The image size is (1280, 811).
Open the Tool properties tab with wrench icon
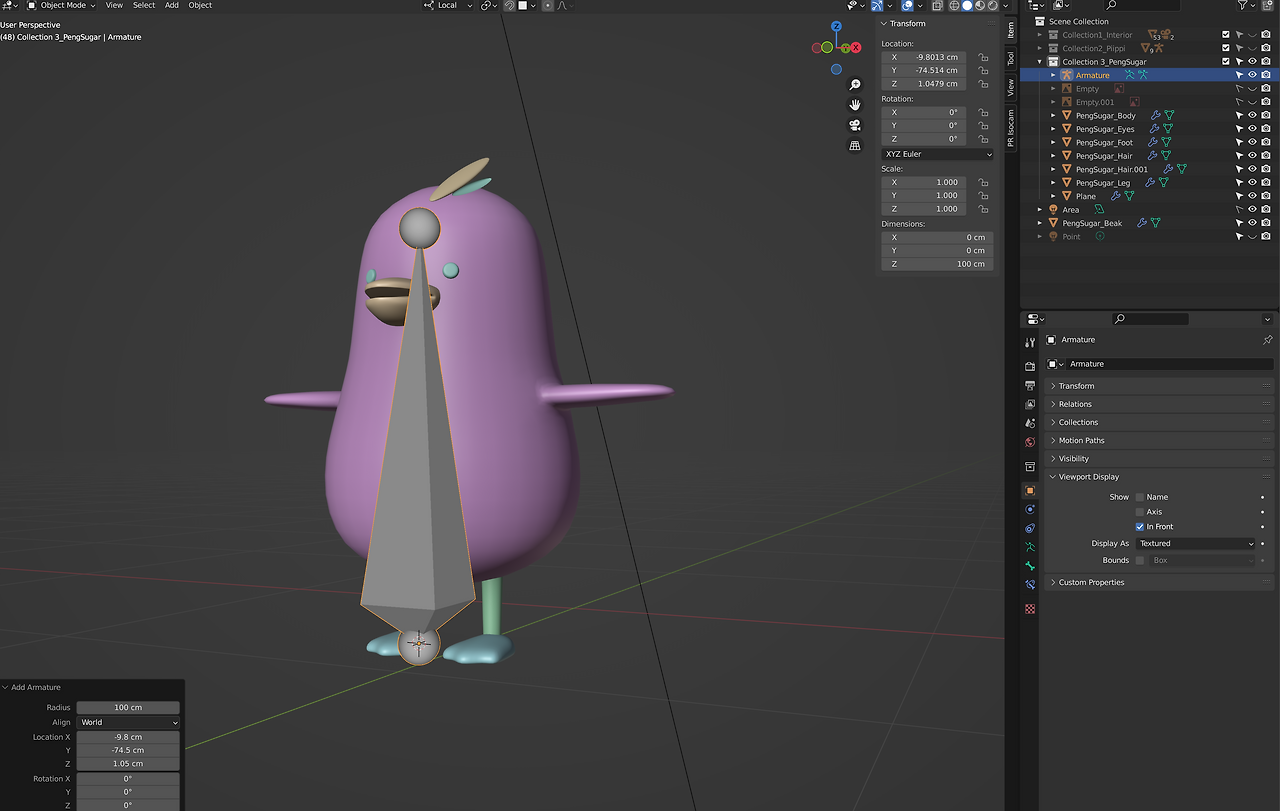(1030, 342)
